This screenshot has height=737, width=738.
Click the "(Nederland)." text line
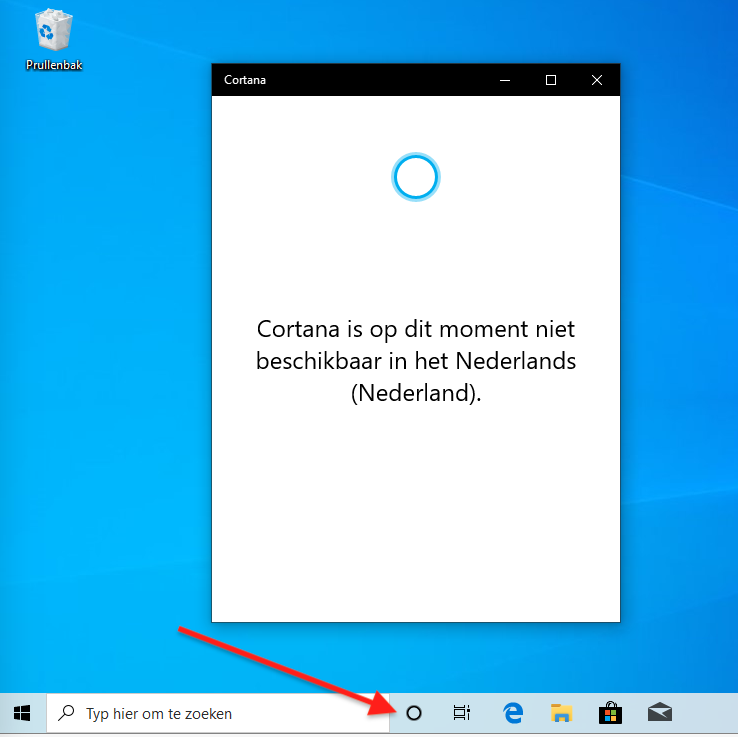[x=416, y=393]
